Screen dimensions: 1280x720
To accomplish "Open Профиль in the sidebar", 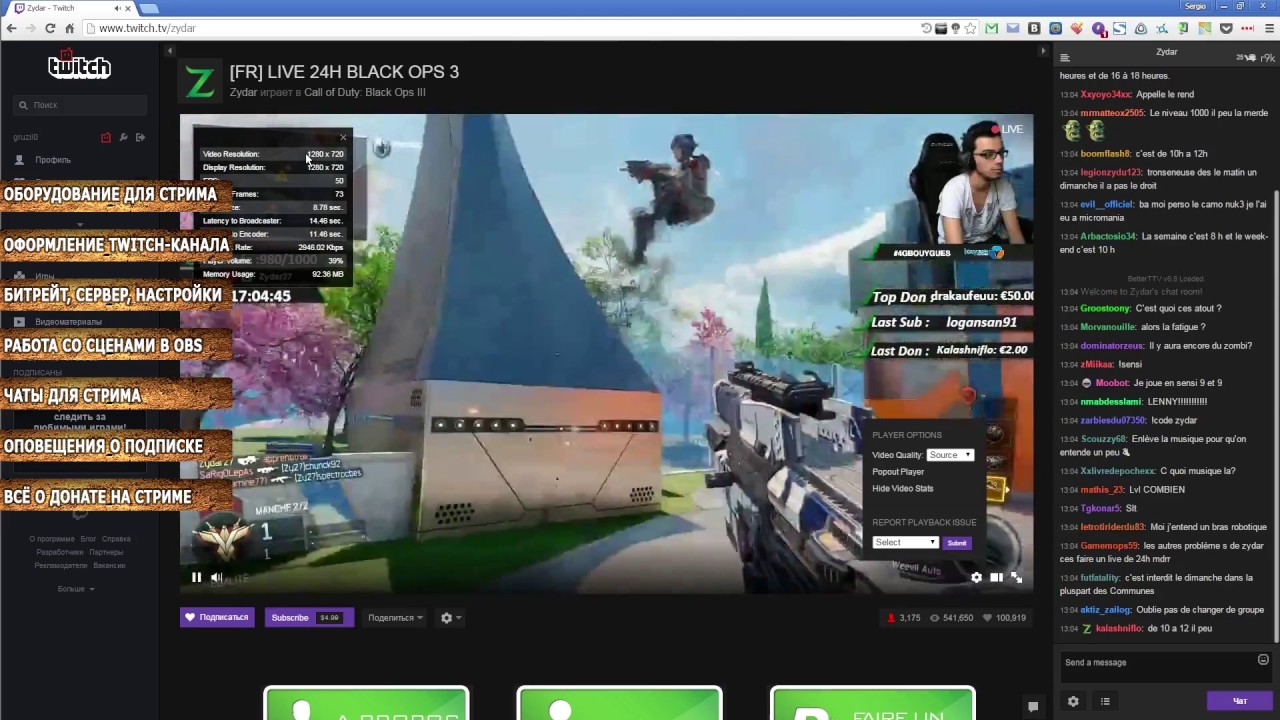I will pyautogui.click(x=52, y=160).
